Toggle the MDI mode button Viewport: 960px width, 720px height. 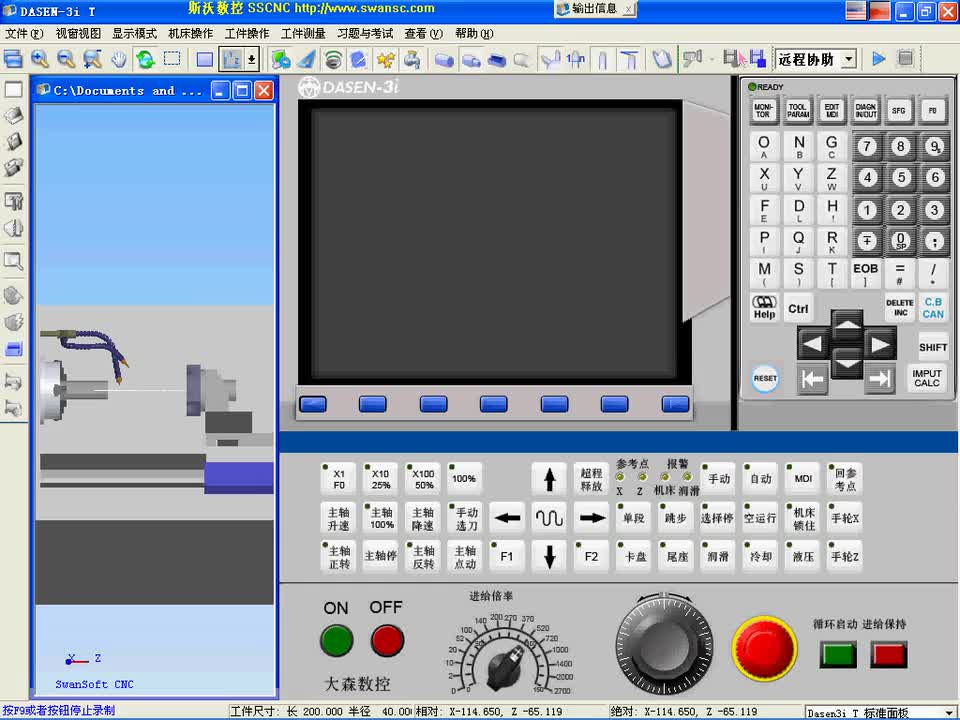(x=803, y=479)
